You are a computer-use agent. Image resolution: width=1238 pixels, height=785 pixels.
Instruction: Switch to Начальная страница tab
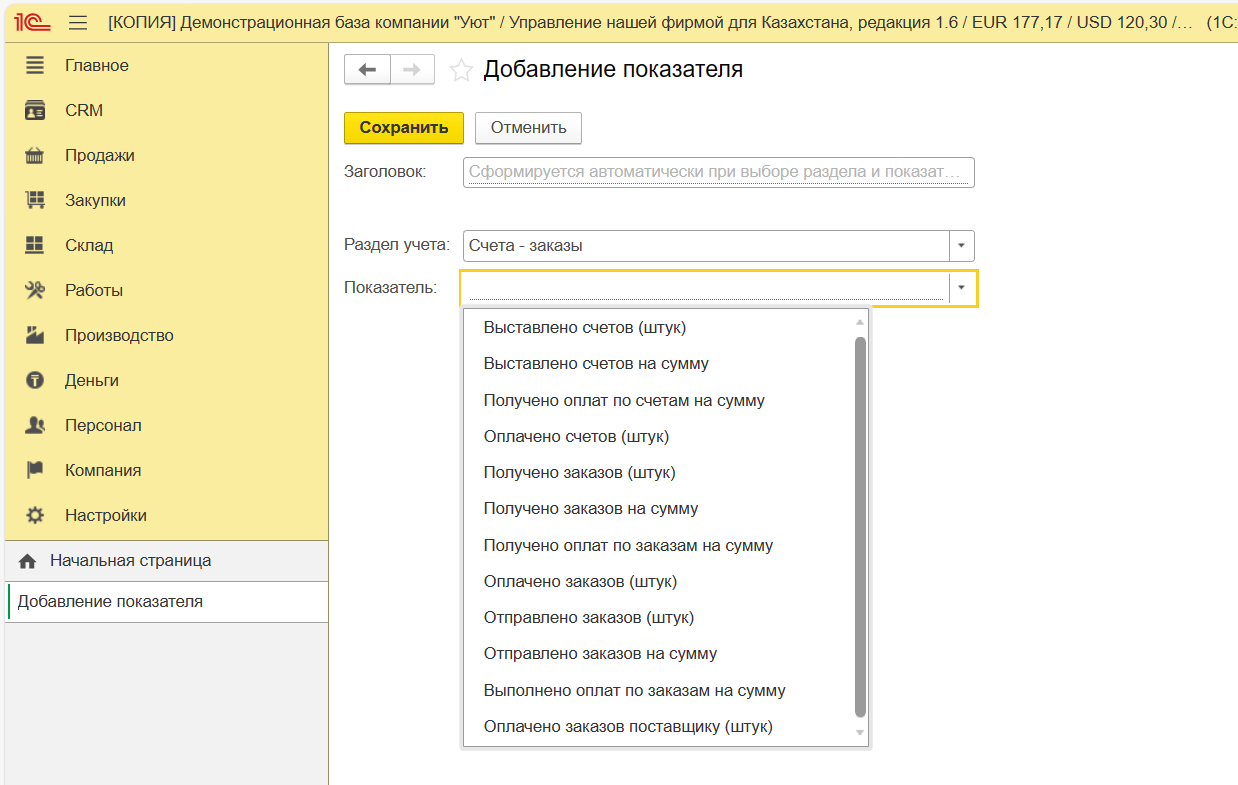130,560
